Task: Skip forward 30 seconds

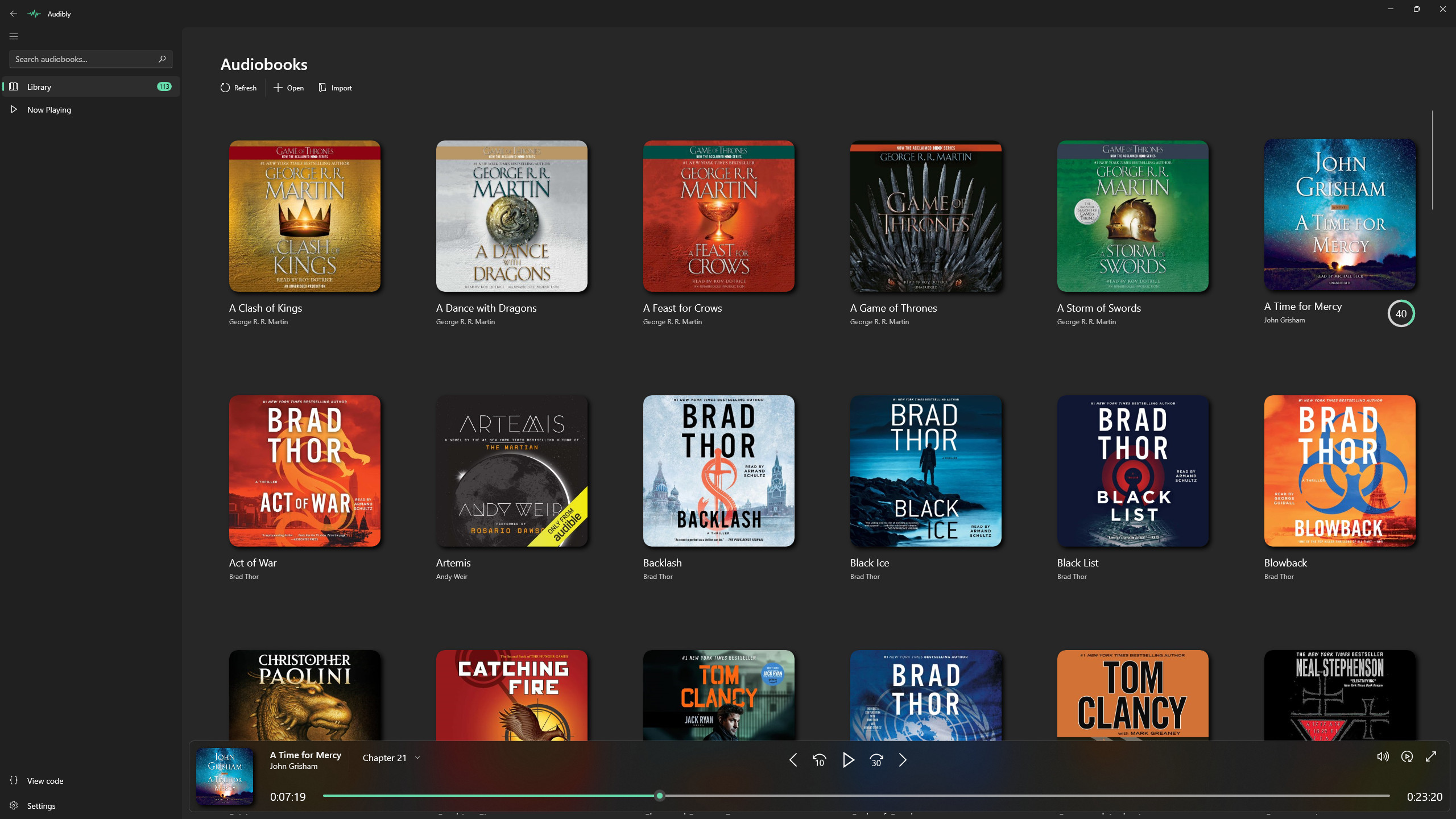Action: point(876,760)
